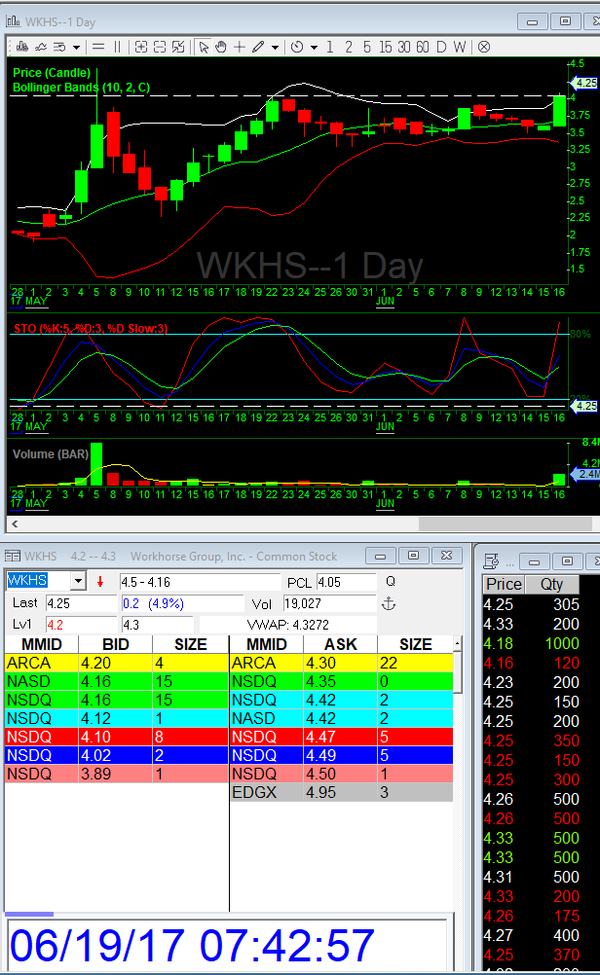The width and height of the screenshot is (600, 975).
Task: Open the WKHS symbol dropdown
Action: click(78, 581)
